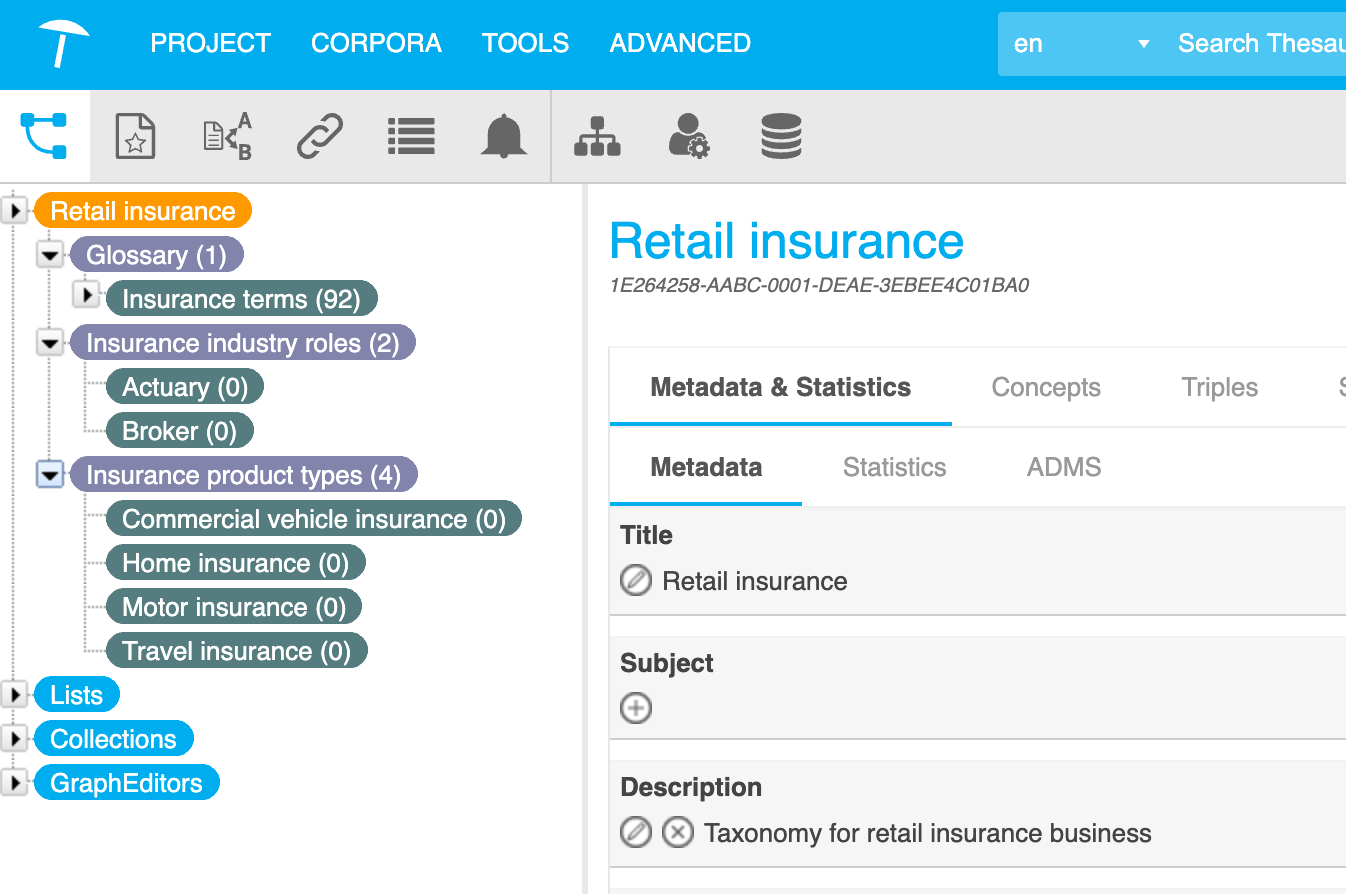Open the CORPORA menu
Screen dimensions: 1346x894
376,43
